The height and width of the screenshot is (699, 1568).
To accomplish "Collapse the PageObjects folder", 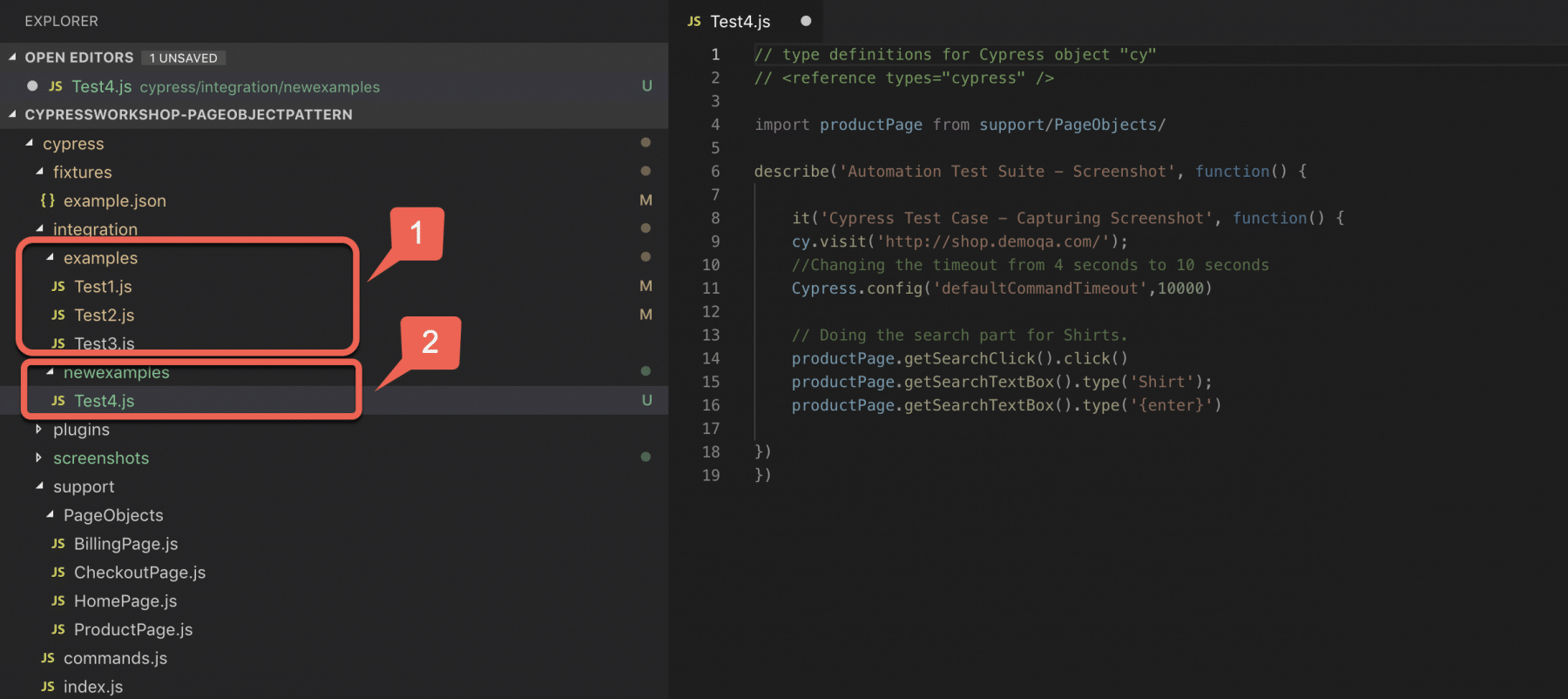I will [x=51, y=515].
